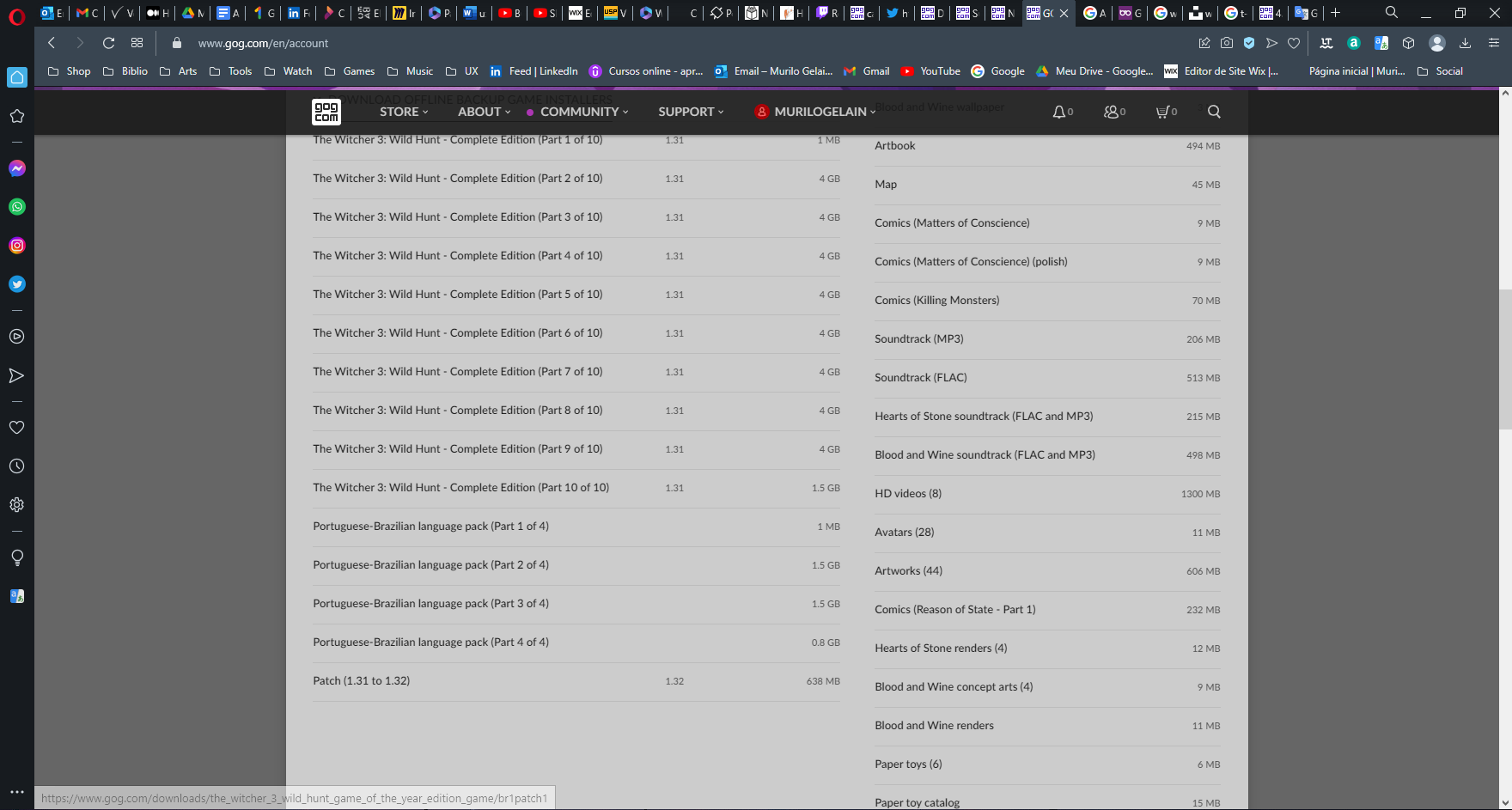This screenshot has width=1512, height=810.
Task: Open a new browser tab
Action: [x=1335, y=13]
